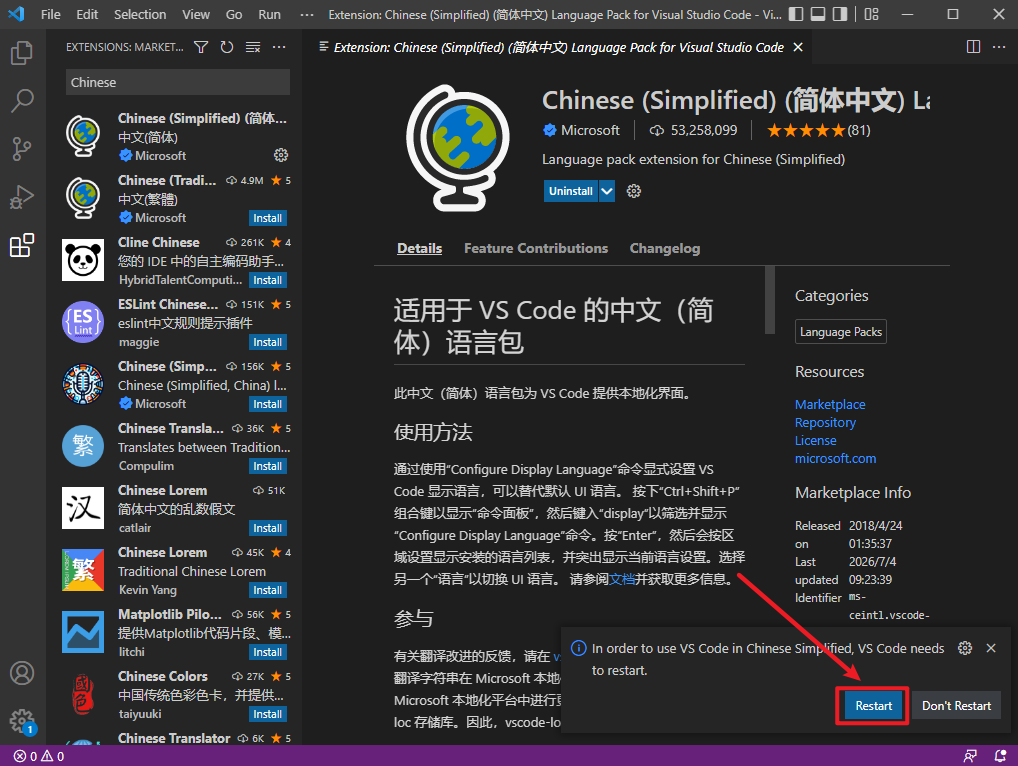
Task: Show errors and warnings in status bar
Action: tap(39, 756)
